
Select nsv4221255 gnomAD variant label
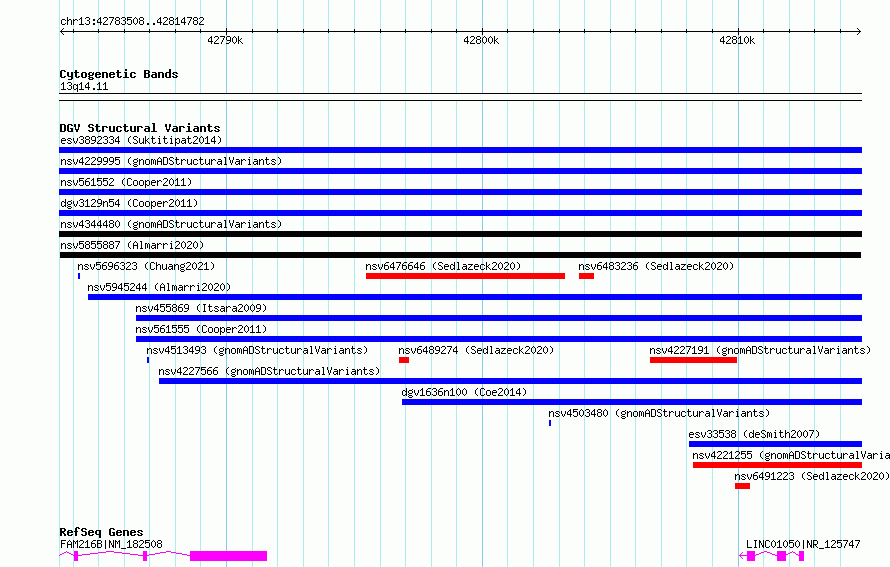[791, 455]
